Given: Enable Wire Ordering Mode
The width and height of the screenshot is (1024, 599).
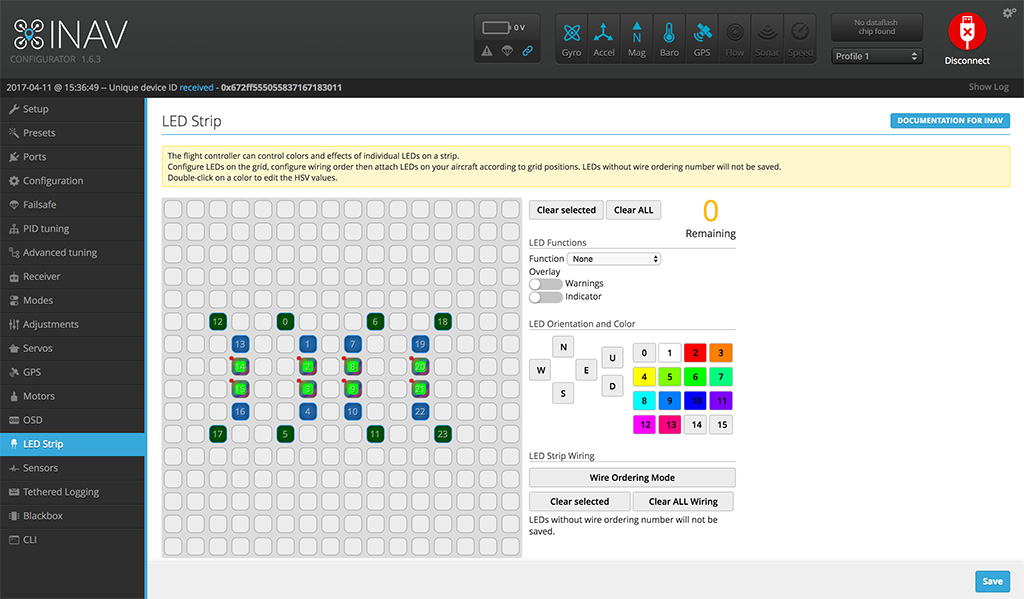Looking at the screenshot, I should [632, 478].
